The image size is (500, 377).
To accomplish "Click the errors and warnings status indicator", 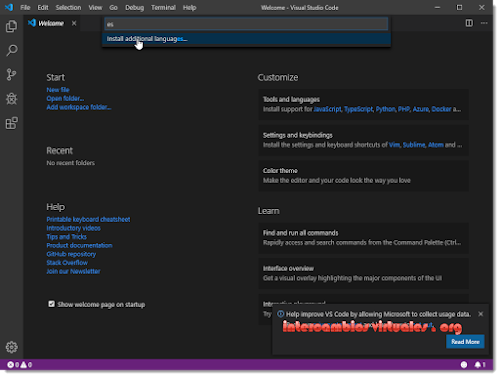I will click(19, 365).
